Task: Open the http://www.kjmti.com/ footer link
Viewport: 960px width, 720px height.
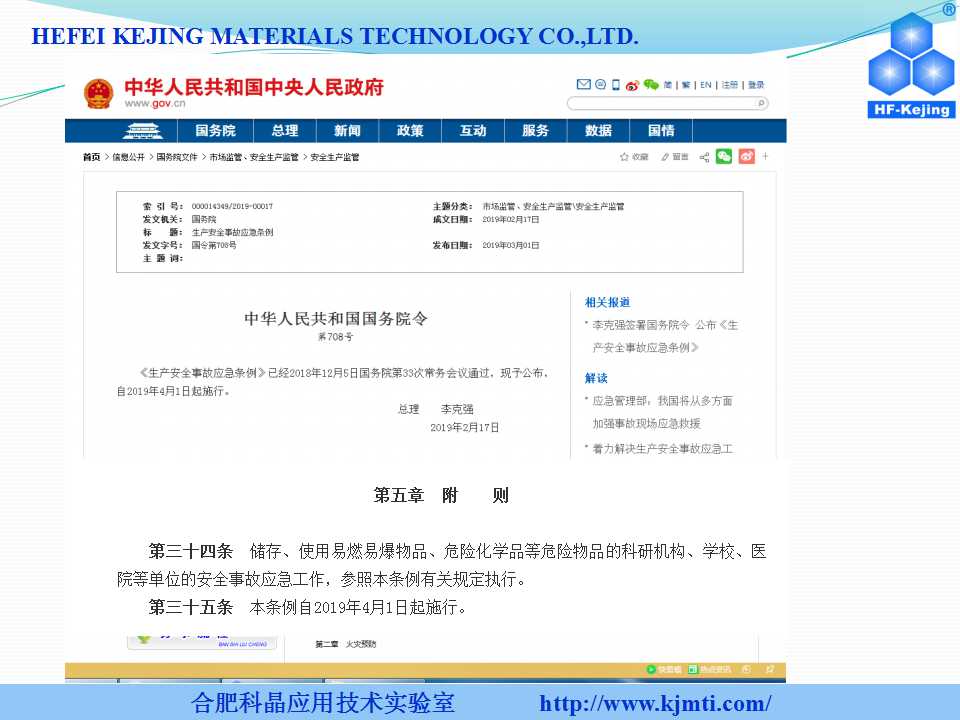Action: pyautogui.click(x=655, y=703)
